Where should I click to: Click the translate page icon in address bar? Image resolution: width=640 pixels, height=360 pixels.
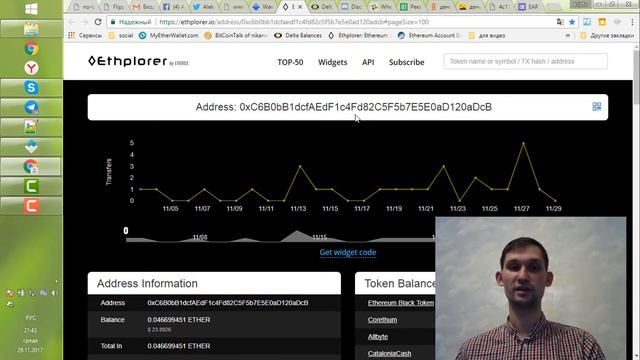pos(560,22)
